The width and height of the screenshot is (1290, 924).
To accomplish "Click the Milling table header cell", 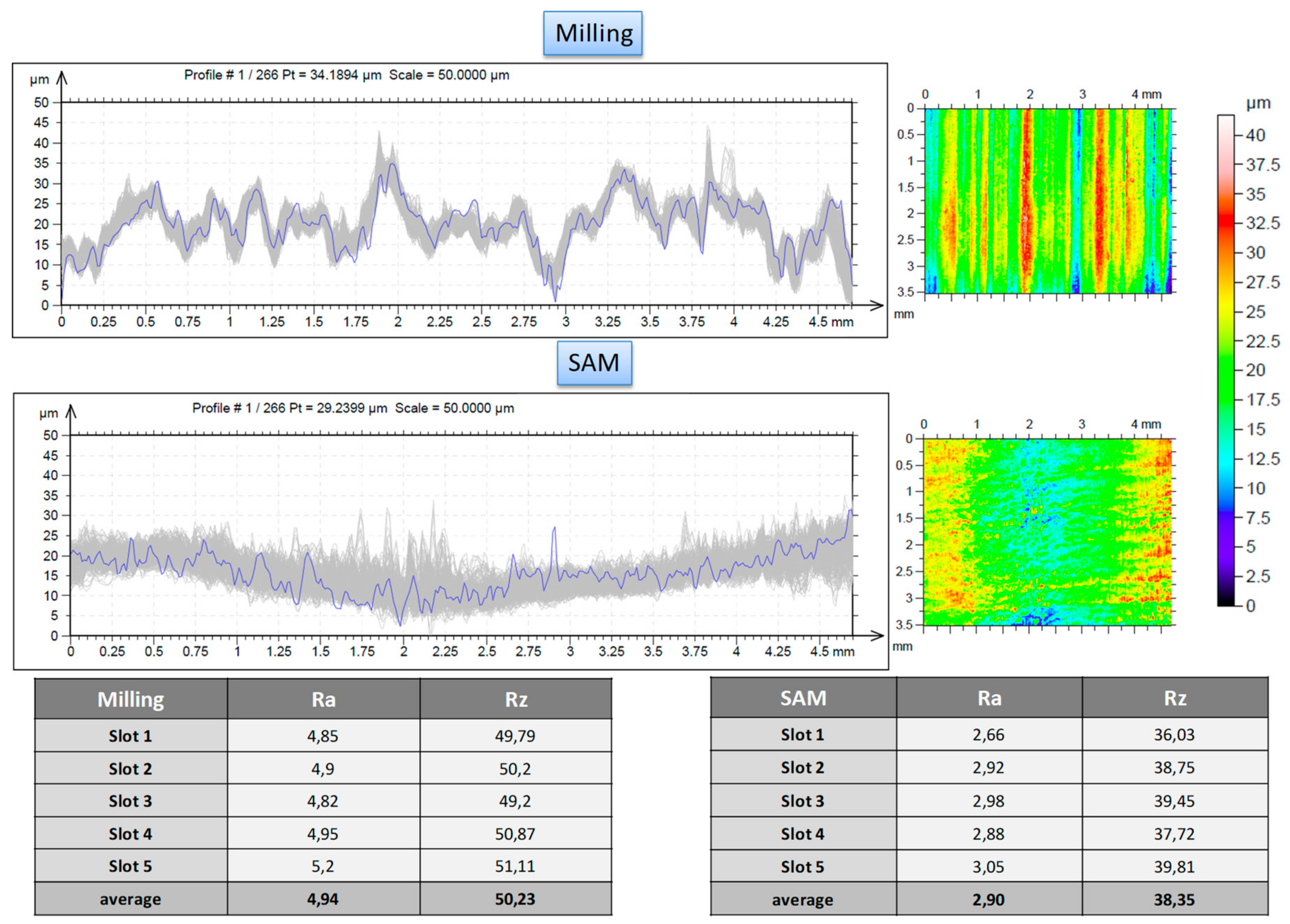I will tap(130, 699).
